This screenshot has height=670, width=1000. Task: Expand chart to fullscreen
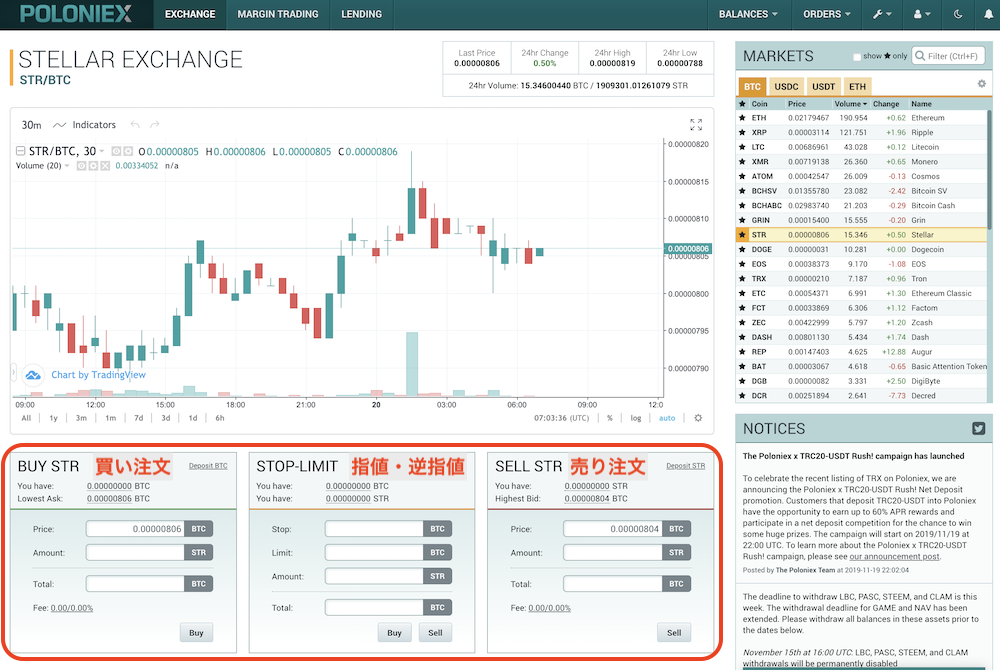click(696, 124)
